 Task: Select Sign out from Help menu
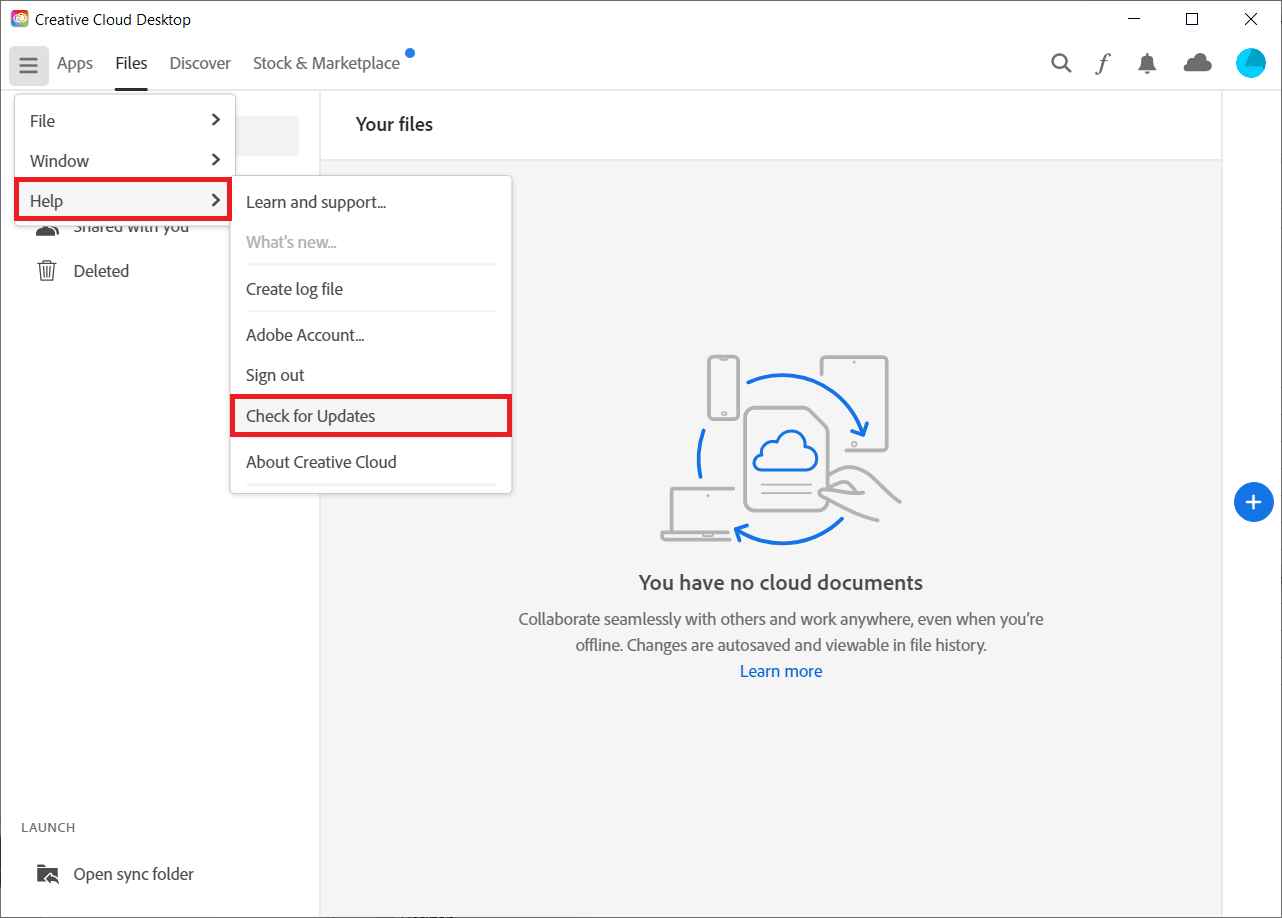pos(275,375)
